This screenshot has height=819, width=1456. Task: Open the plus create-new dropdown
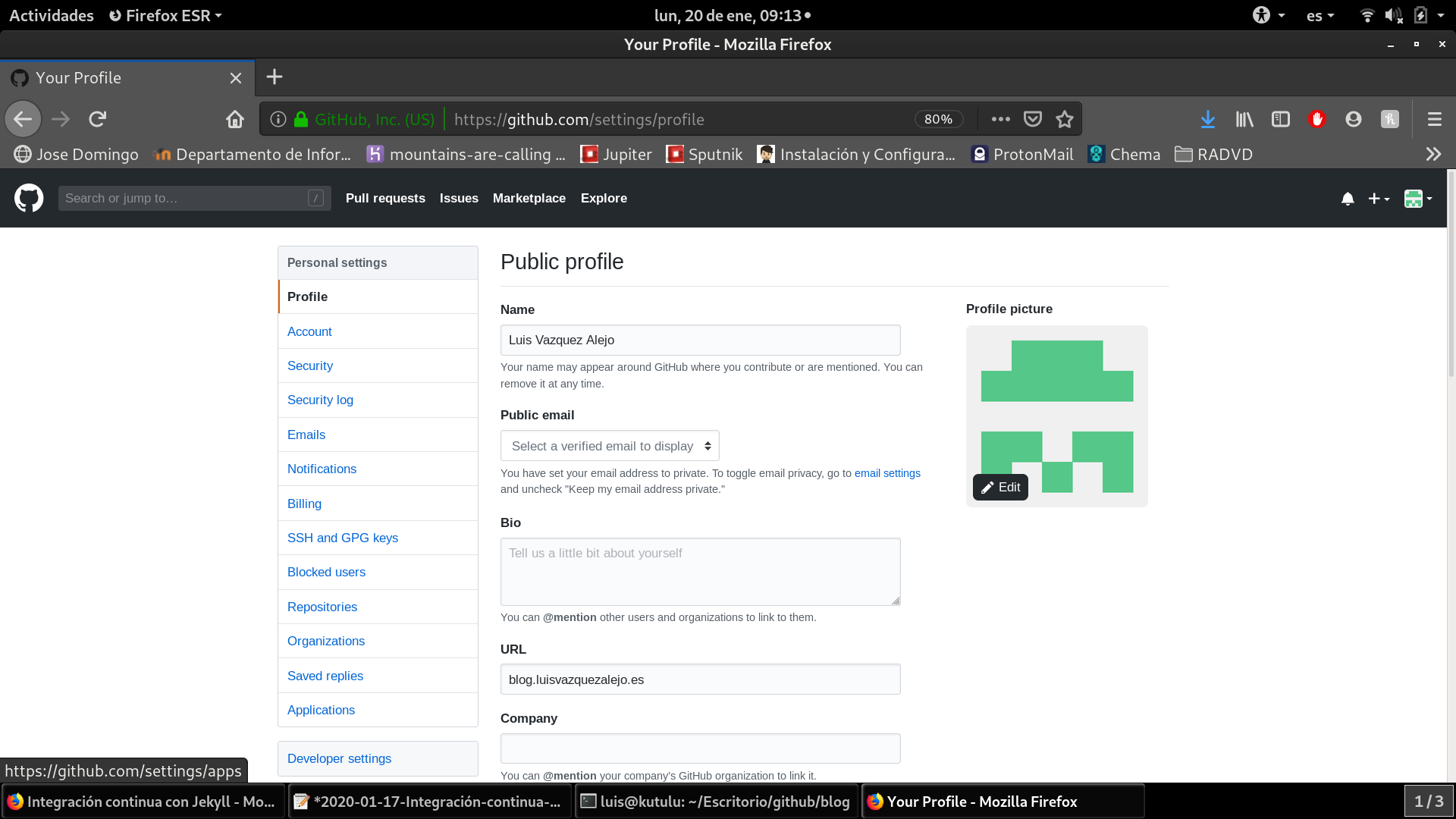pos(1378,199)
